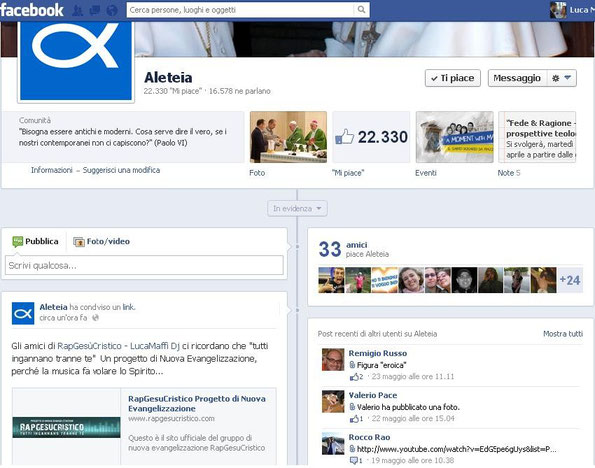Click the 'circa un'ora fa' timestamp
595x468 pixels.
pyautogui.click(x=63, y=318)
